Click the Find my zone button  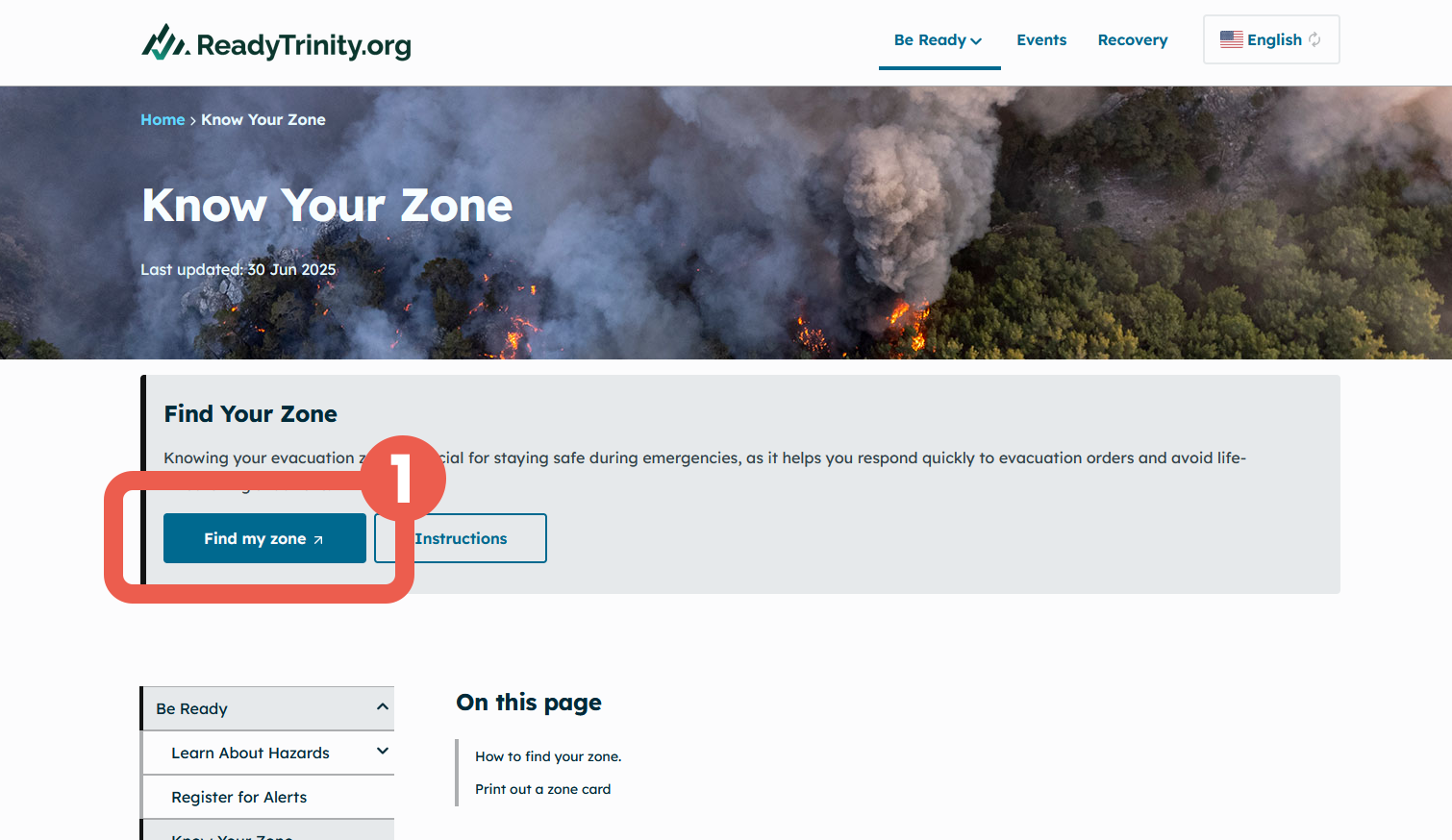264,538
